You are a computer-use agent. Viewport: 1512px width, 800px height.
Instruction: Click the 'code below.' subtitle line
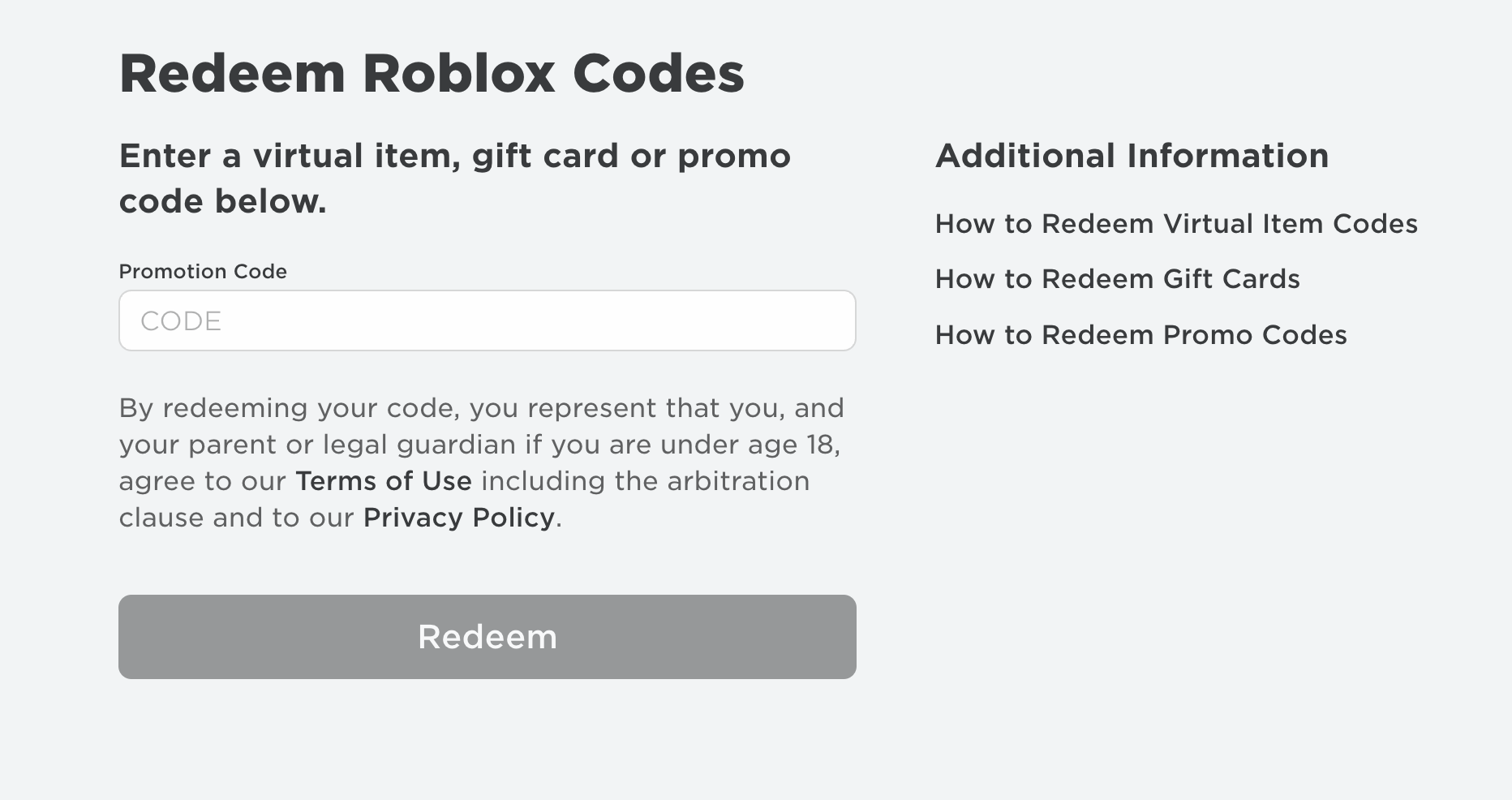coord(223,201)
